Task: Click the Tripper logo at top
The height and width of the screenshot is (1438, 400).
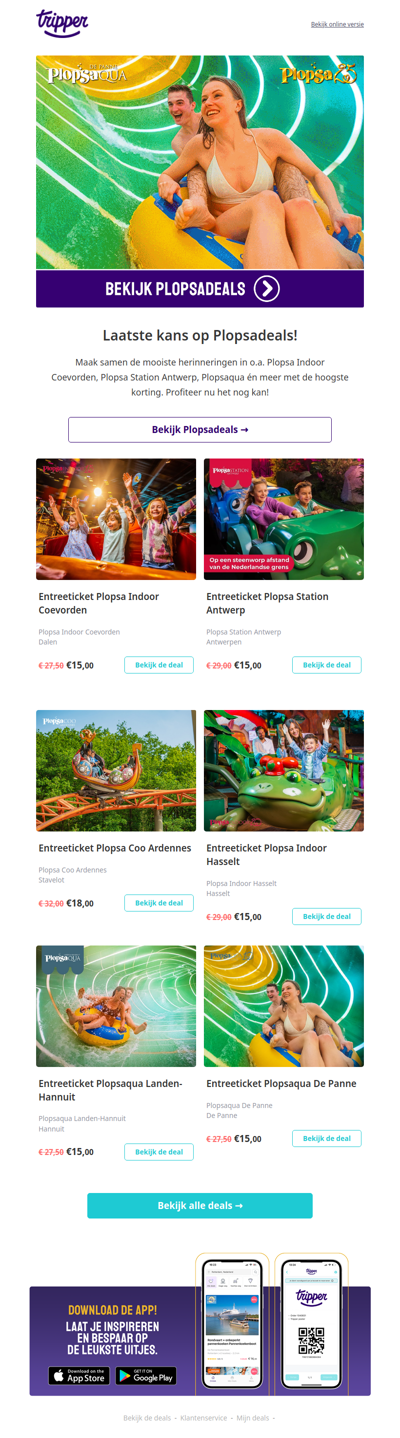Action: (x=62, y=23)
